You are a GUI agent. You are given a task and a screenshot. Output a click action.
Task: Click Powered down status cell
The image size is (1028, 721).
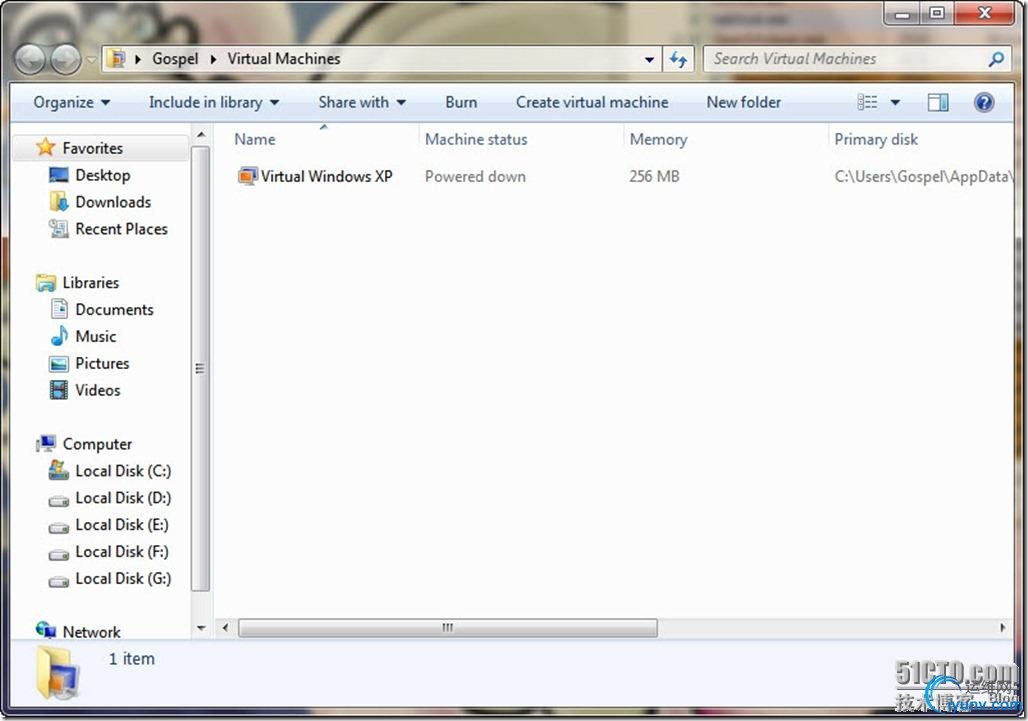click(475, 176)
